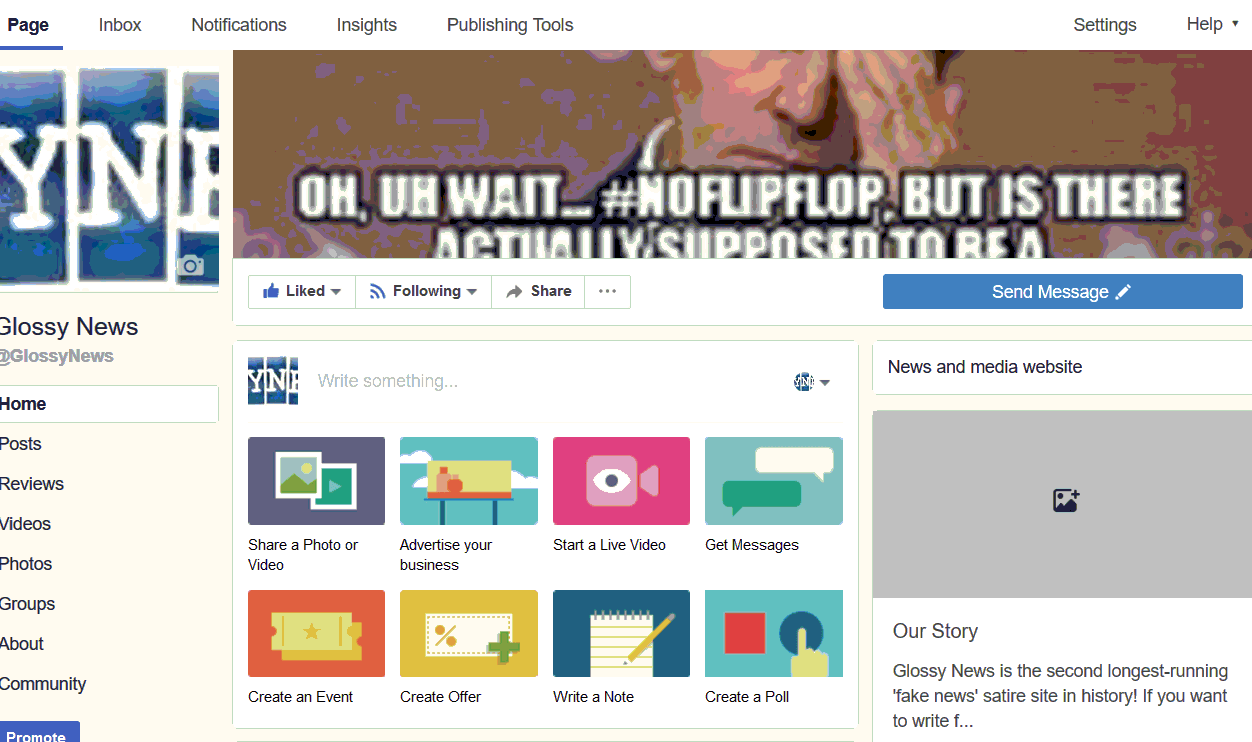Click the page avatar beside Write something
The image size is (1252, 742).
tap(273, 381)
